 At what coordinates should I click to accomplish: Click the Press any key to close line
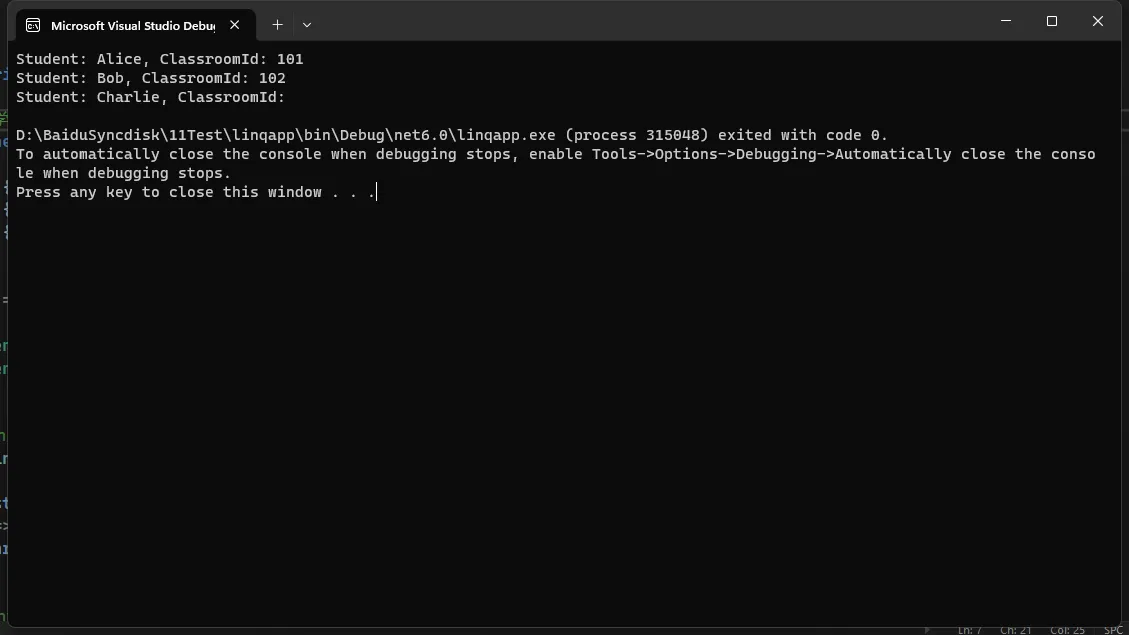(196, 192)
